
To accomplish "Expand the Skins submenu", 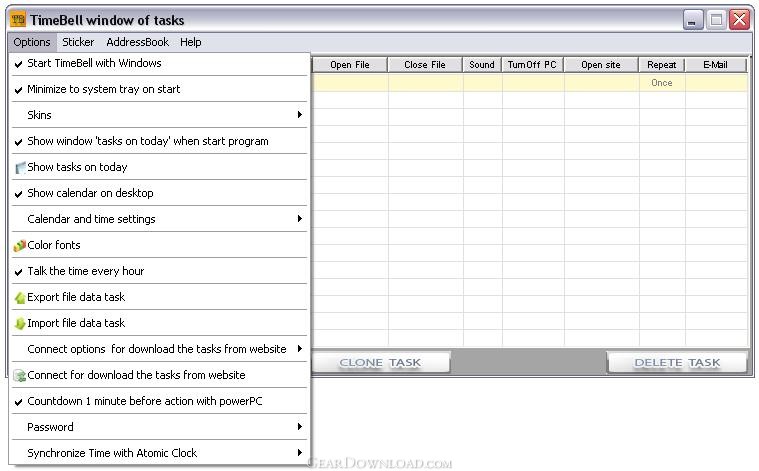I will pos(159,115).
